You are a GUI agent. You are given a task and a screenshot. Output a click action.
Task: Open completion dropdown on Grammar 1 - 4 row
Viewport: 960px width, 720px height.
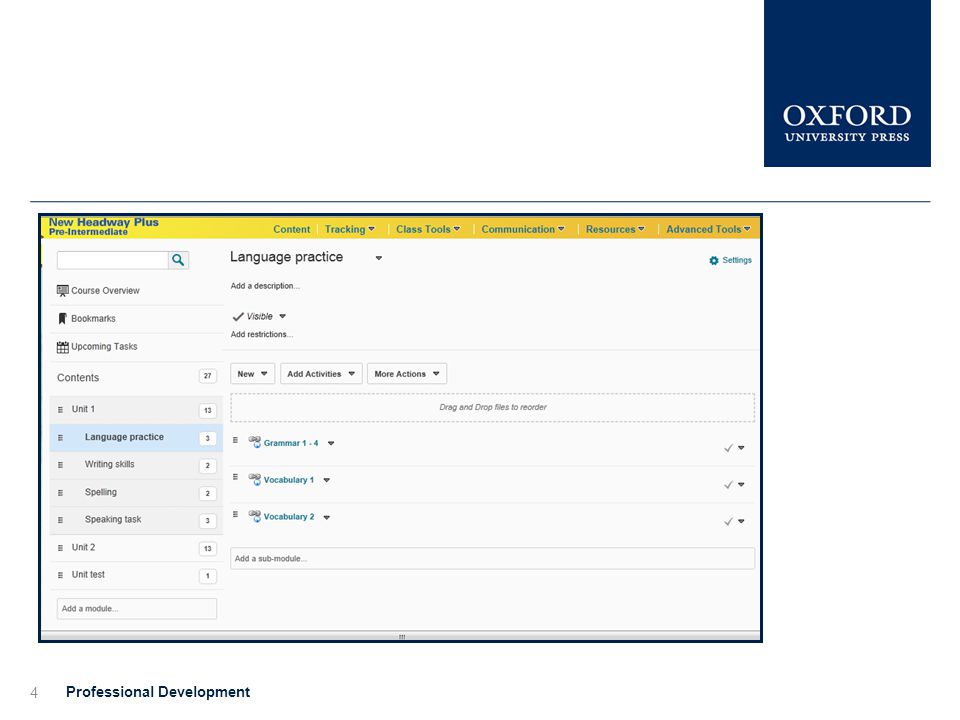click(741, 448)
